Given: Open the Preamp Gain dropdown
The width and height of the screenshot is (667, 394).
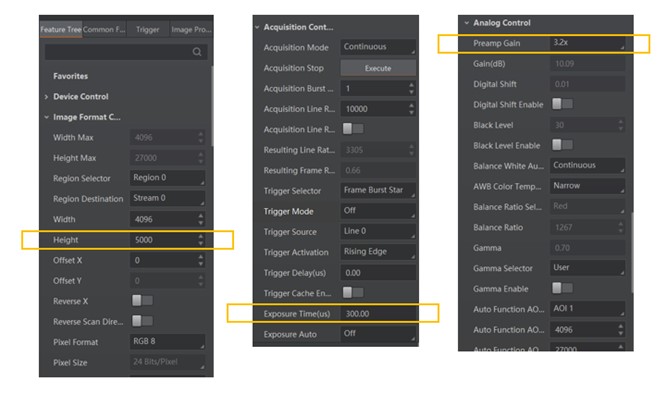Looking at the screenshot, I should [587, 43].
